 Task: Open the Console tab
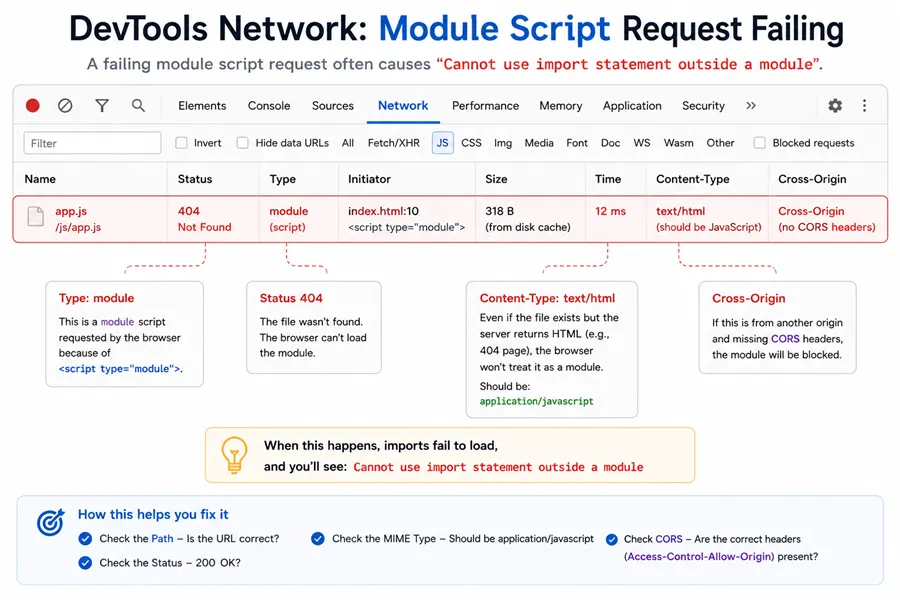click(x=269, y=106)
